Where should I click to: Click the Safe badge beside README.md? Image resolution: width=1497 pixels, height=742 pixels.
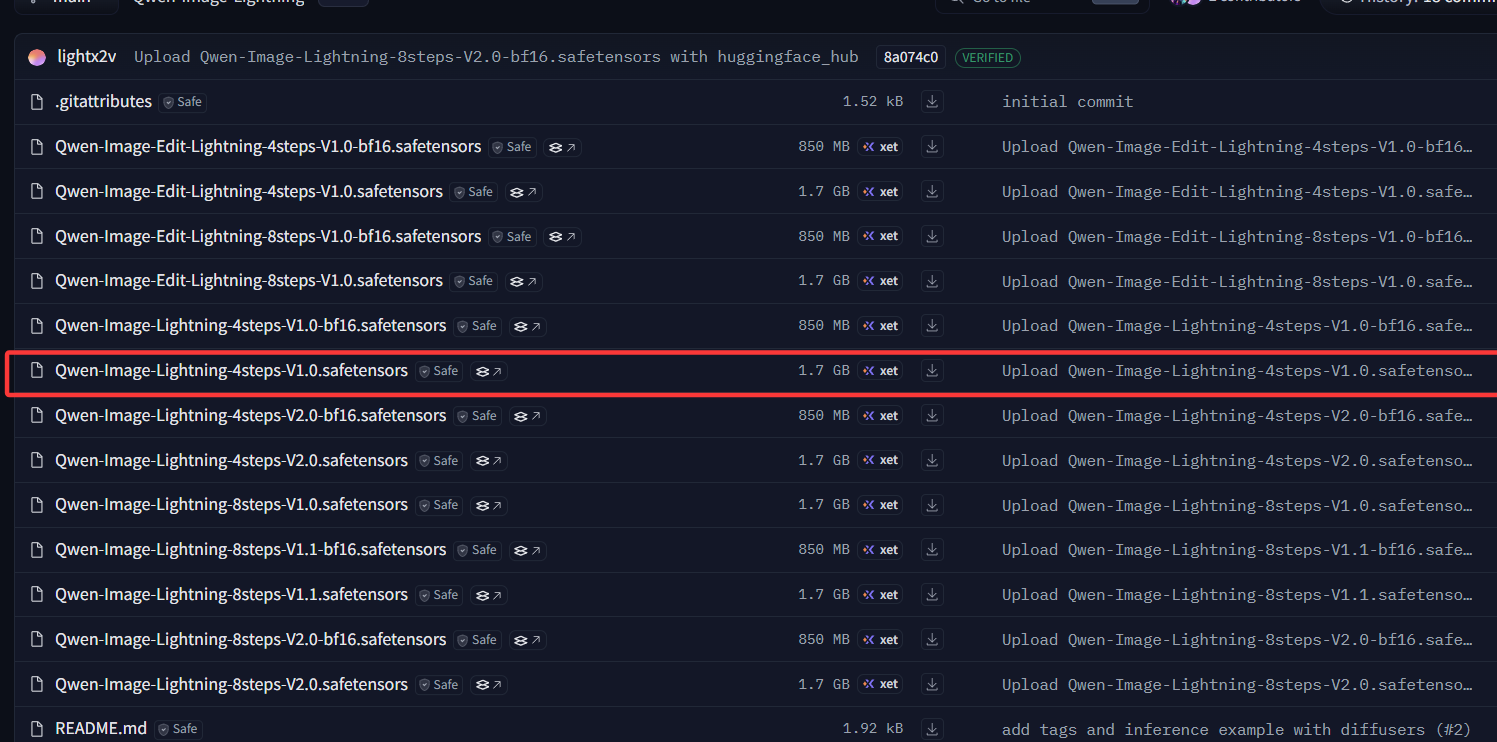[x=179, y=729]
